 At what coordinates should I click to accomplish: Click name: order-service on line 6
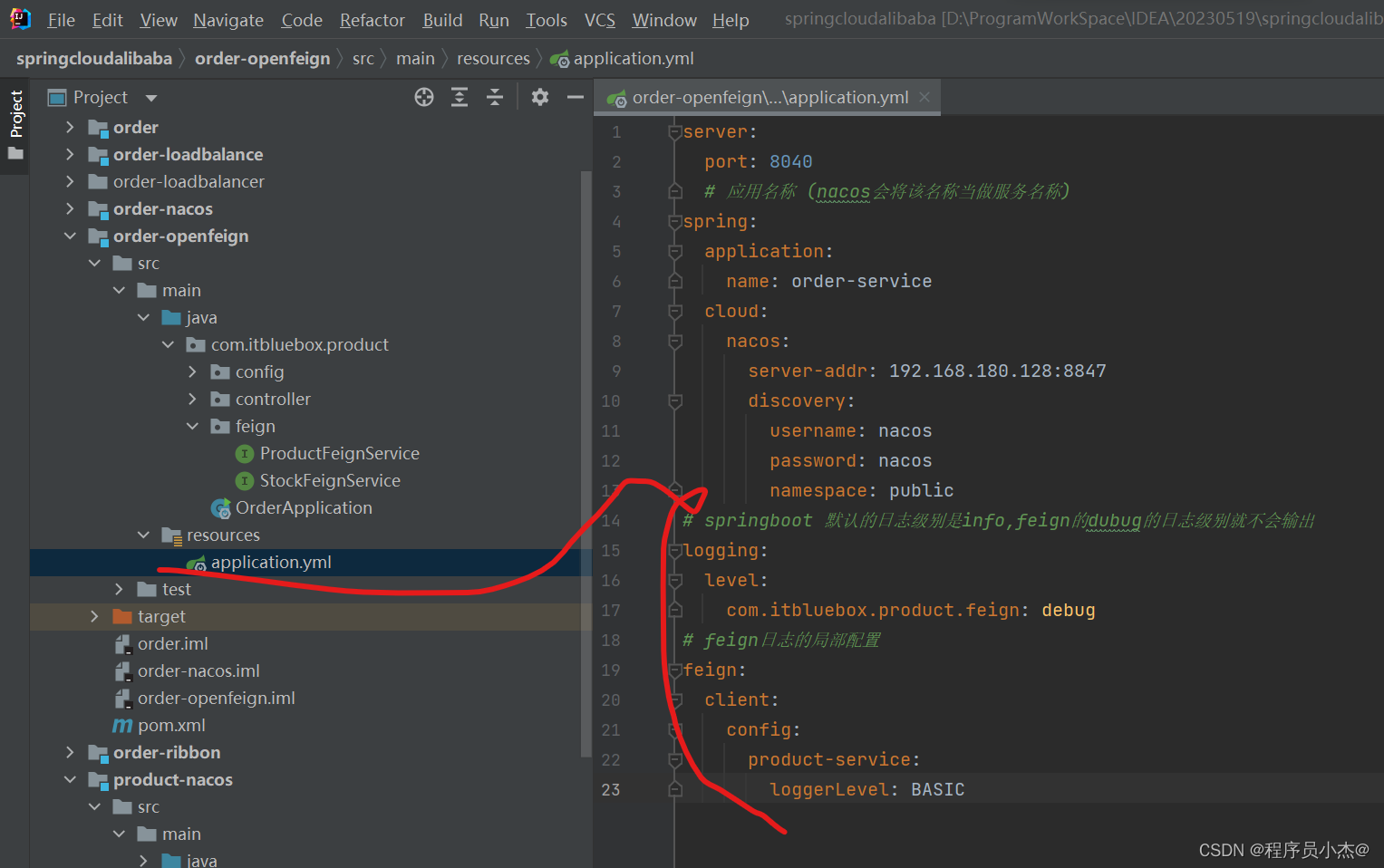828,281
